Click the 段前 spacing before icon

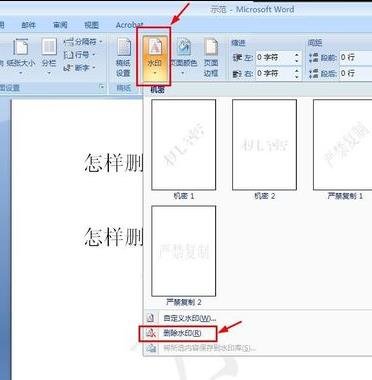[313, 57]
